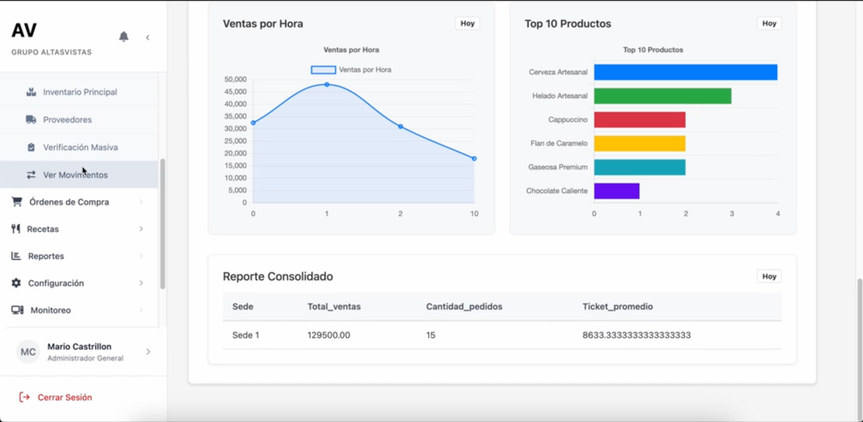Image resolution: width=863 pixels, height=422 pixels.
Task: Click the green Helado Artesanal bar
Action: click(663, 96)
